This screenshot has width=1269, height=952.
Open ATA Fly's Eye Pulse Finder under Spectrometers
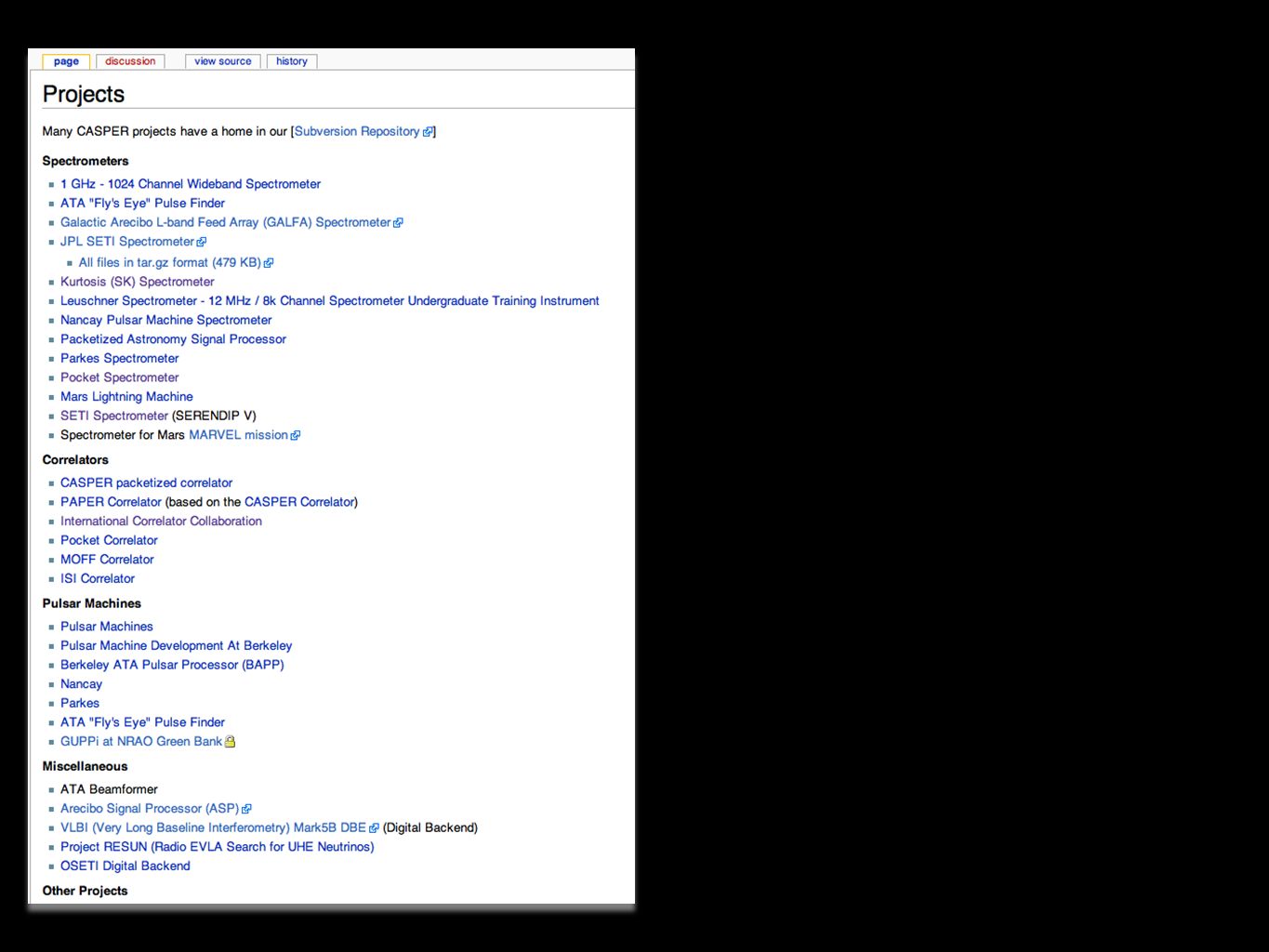tap(142, 203)
